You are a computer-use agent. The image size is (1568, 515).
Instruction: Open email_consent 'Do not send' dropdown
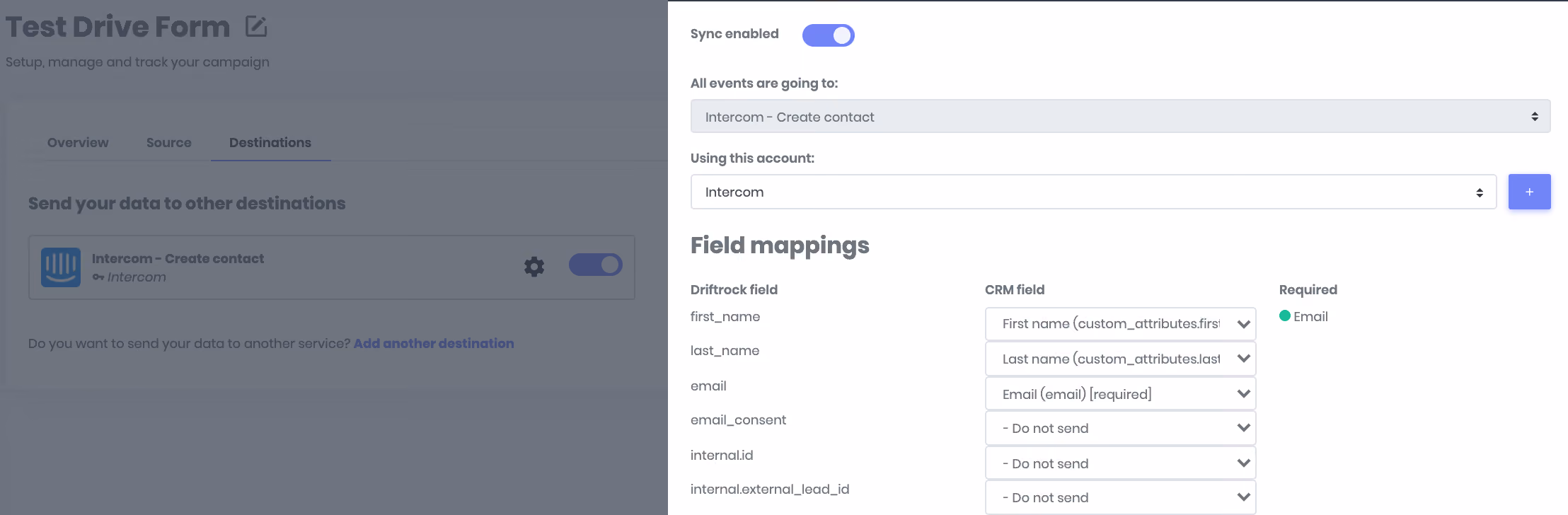[1120, 428]
